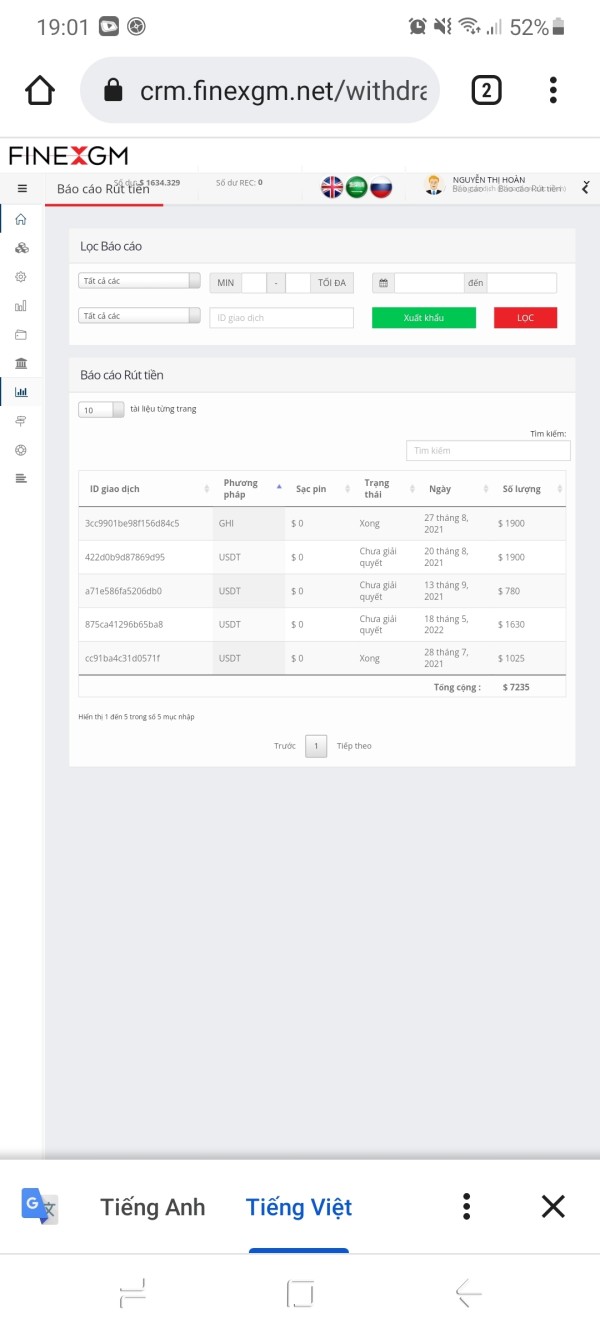Click the 'Tiếp theo' pagination link
Screen dimensions: 600x1333
354,746
